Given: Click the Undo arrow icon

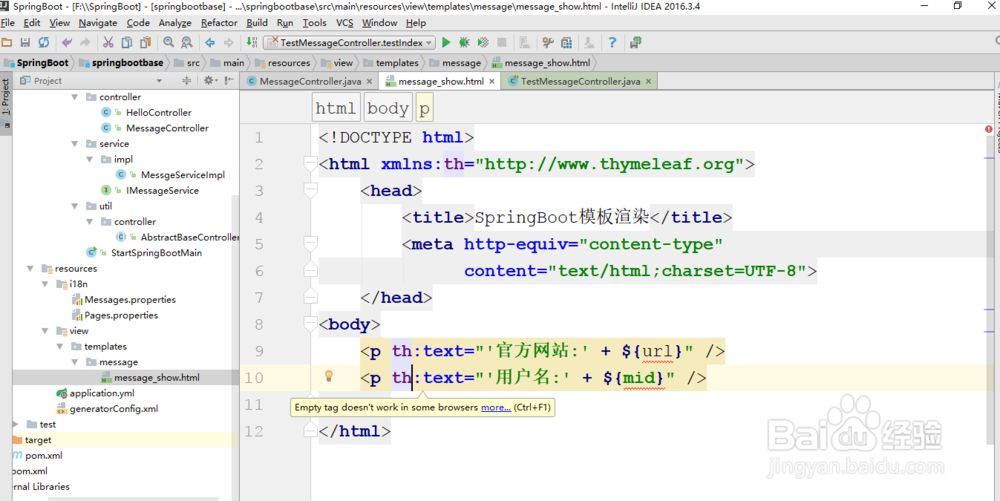Looking at the screenshot, I should (66, 43).
